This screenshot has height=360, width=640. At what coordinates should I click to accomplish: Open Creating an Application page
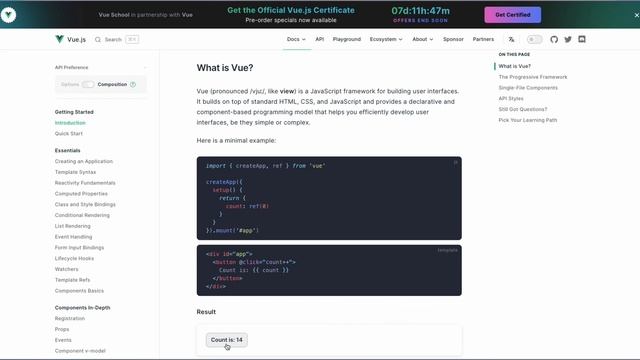click(84, 161)
